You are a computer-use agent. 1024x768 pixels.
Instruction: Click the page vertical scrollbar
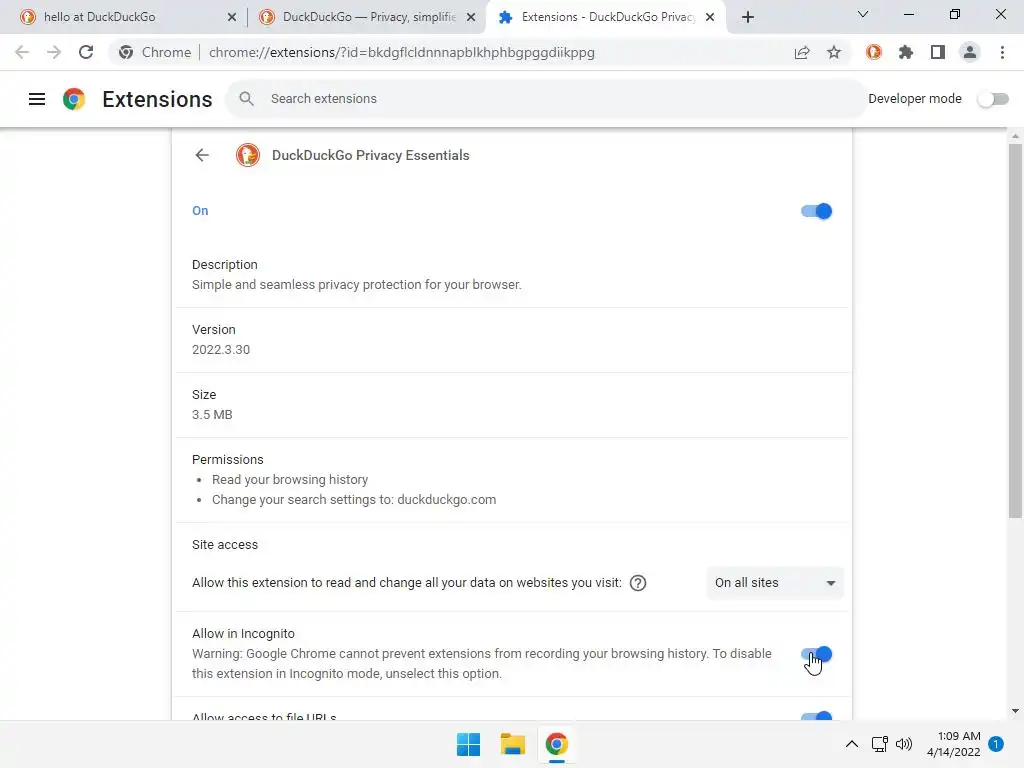coord(1015,330)
